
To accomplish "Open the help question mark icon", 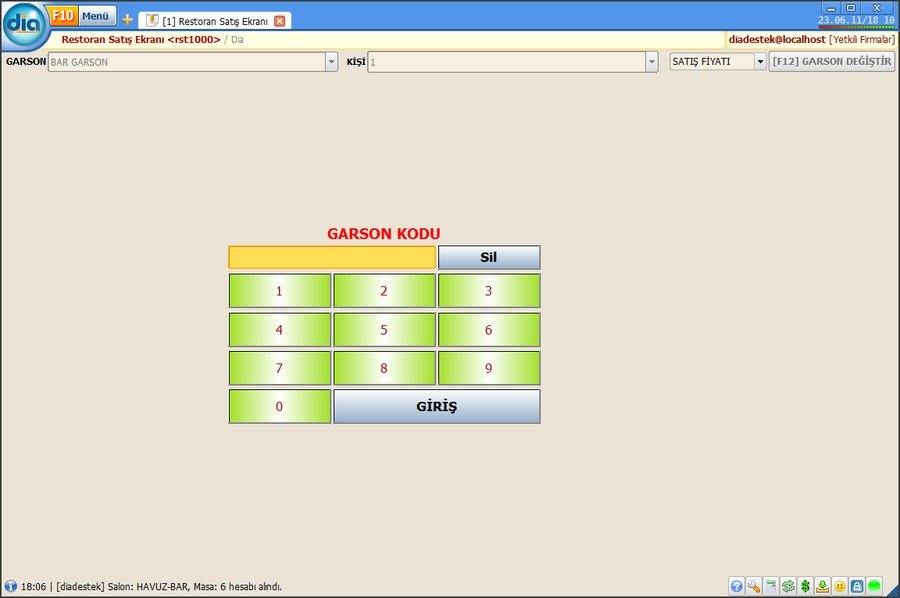I will pyautogui.click(x=736, y=586).
